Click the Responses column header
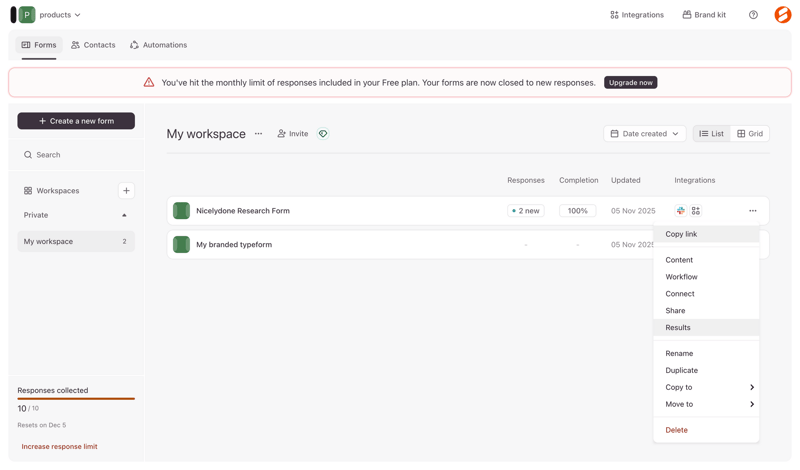800x470 pixels. pos(526,180)
